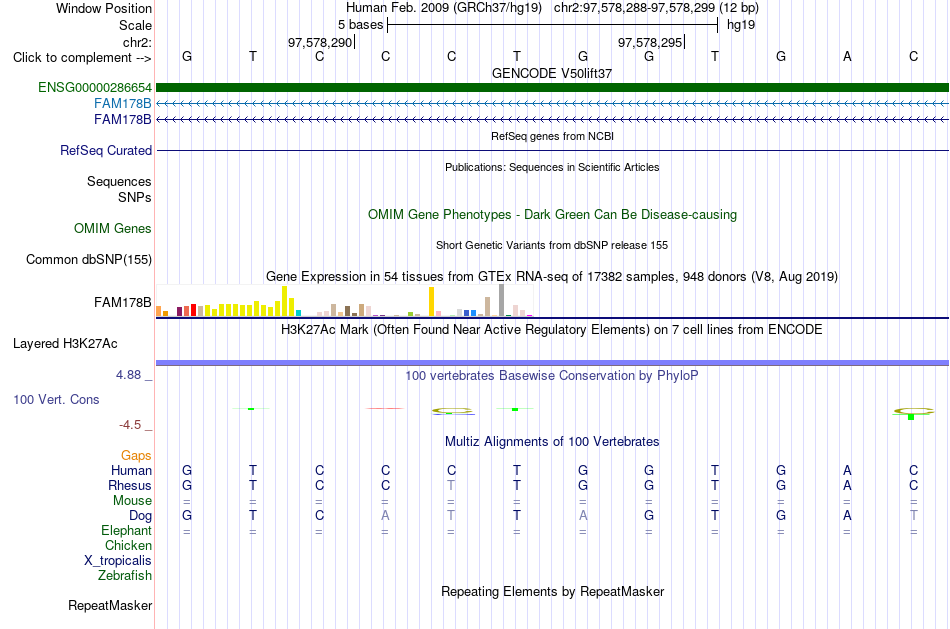Click the '100 Vert. Cons' track label

(56, 399)
